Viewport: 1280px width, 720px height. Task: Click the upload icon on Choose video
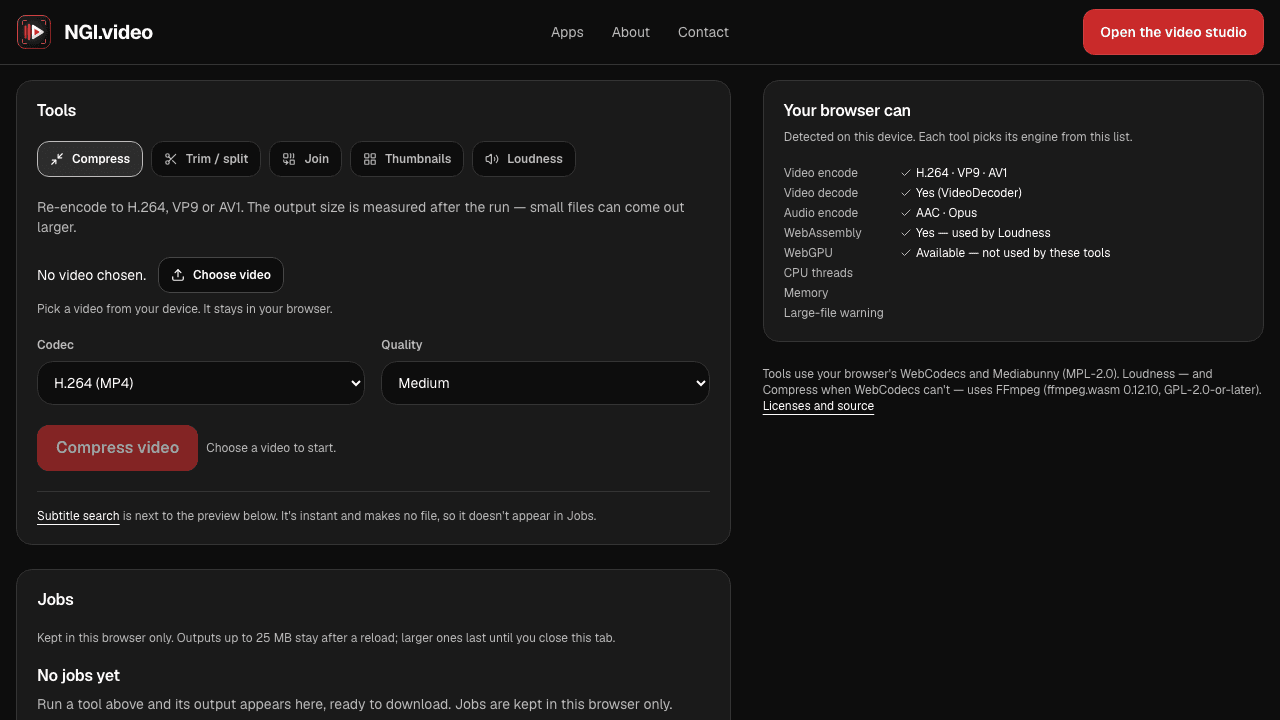coord(178,275)
